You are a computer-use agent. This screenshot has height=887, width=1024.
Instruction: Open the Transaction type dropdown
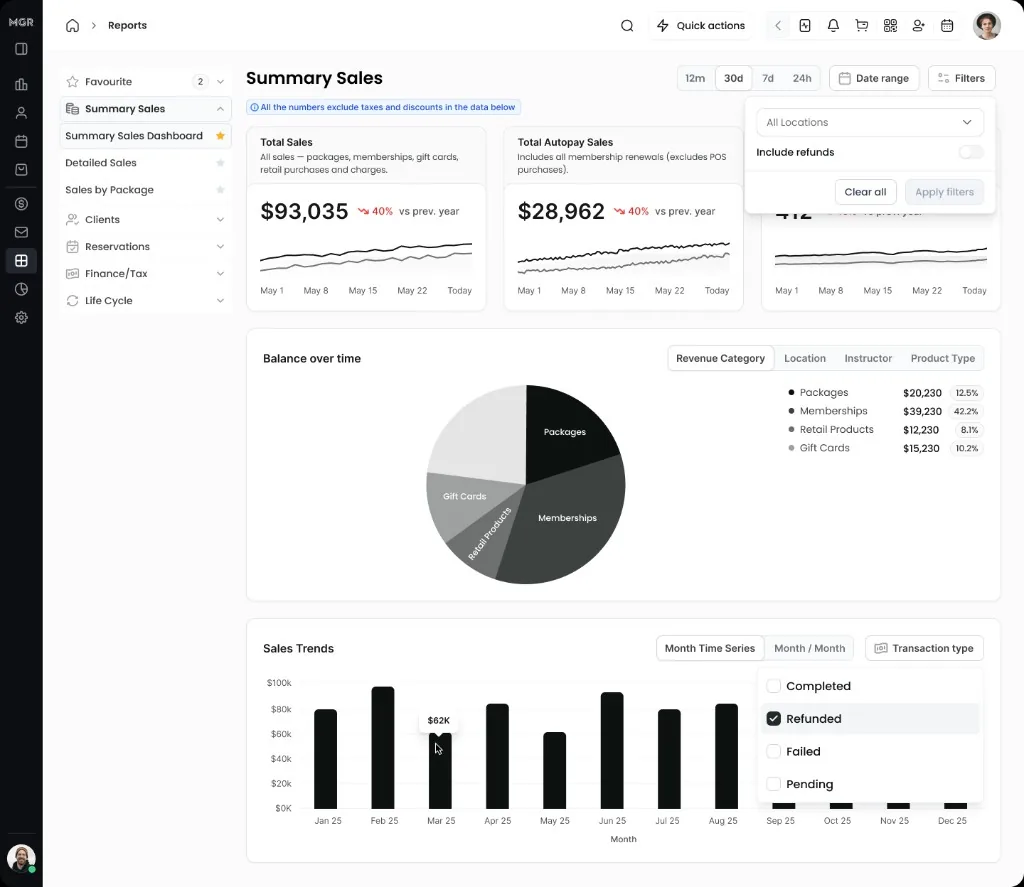[924, 648]
